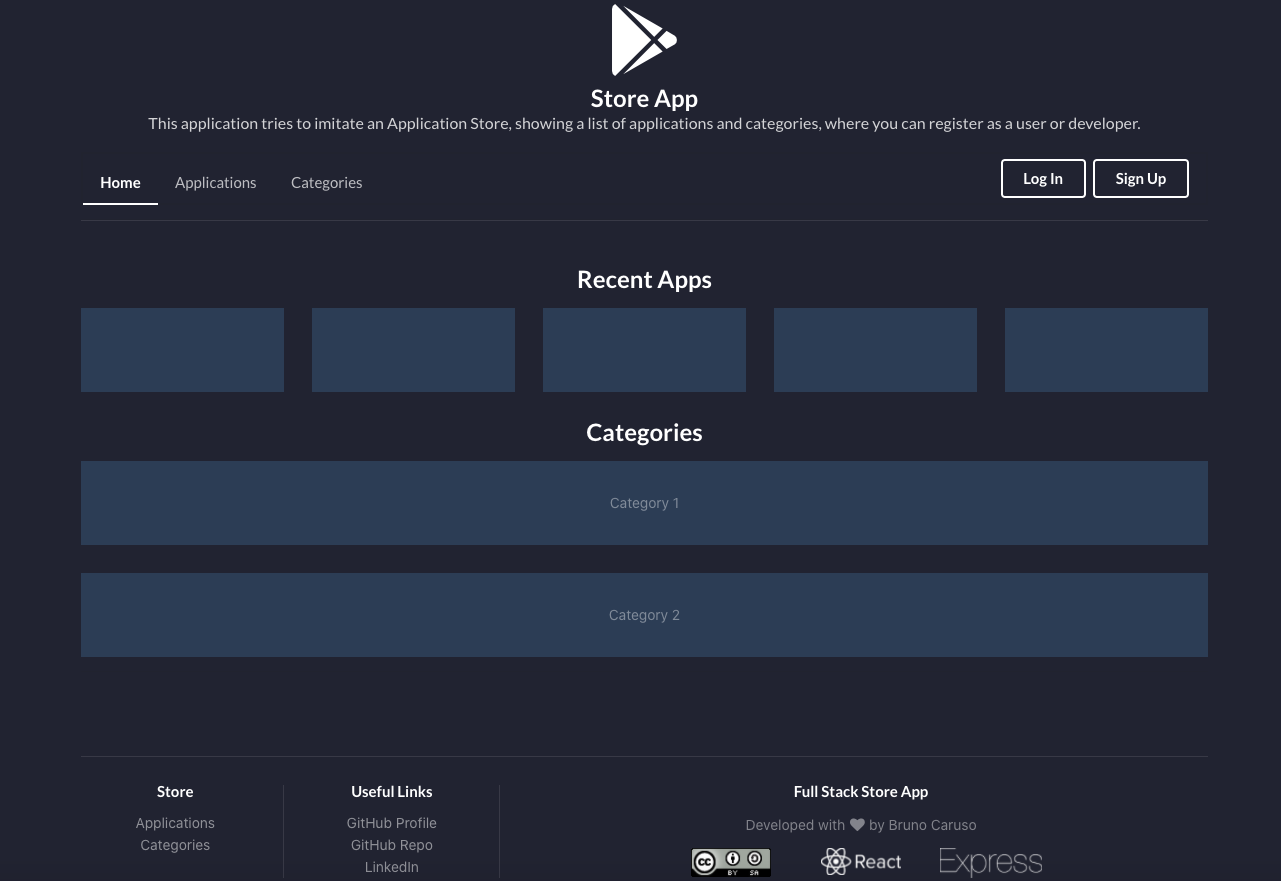1281x881 pixels.
Task: Click the Full Stack Store App text
Action: (x=861, y=791)
